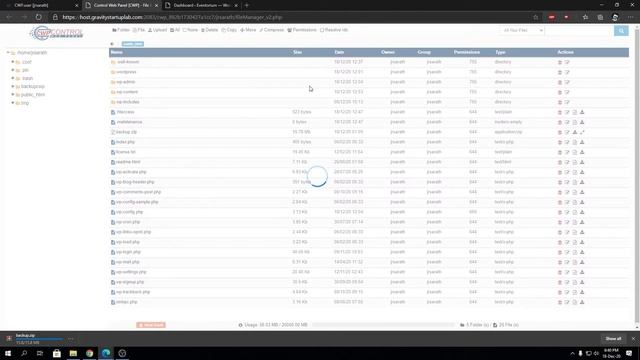
Task: Open a new browser tab with plus button
Action: (x=247, y=5)
